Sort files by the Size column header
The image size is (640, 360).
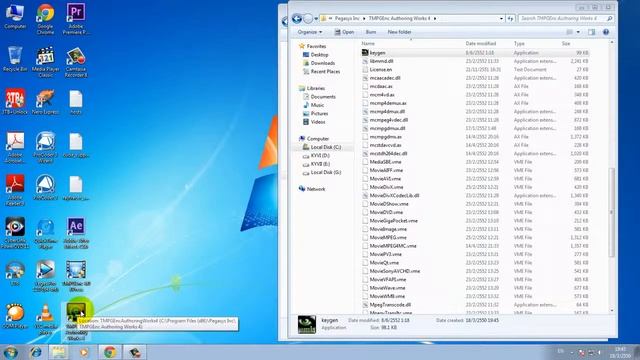pos(566,43)
